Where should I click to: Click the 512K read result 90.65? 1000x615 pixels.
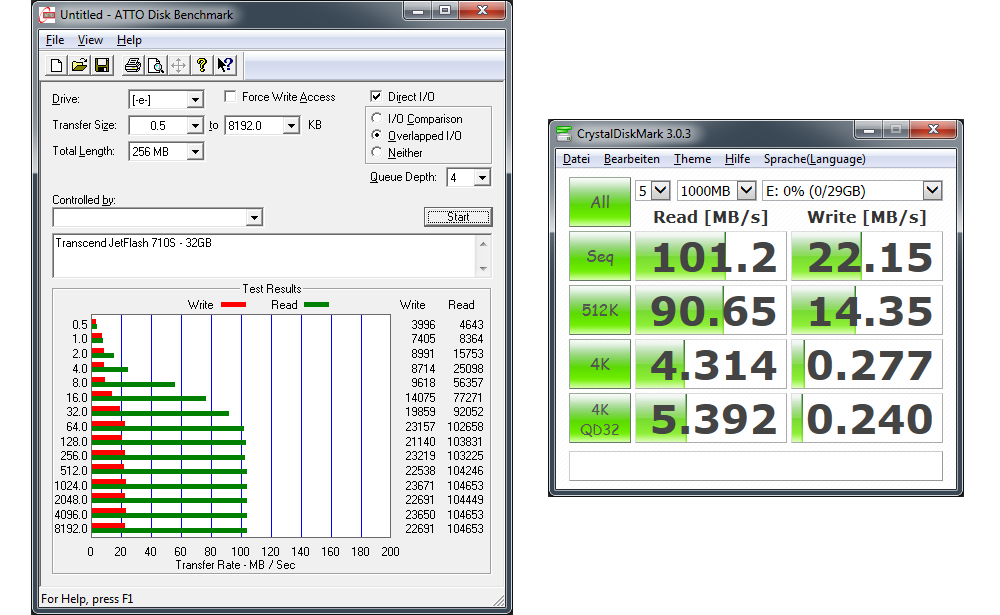pyautogui.click(x=711, y=310)
